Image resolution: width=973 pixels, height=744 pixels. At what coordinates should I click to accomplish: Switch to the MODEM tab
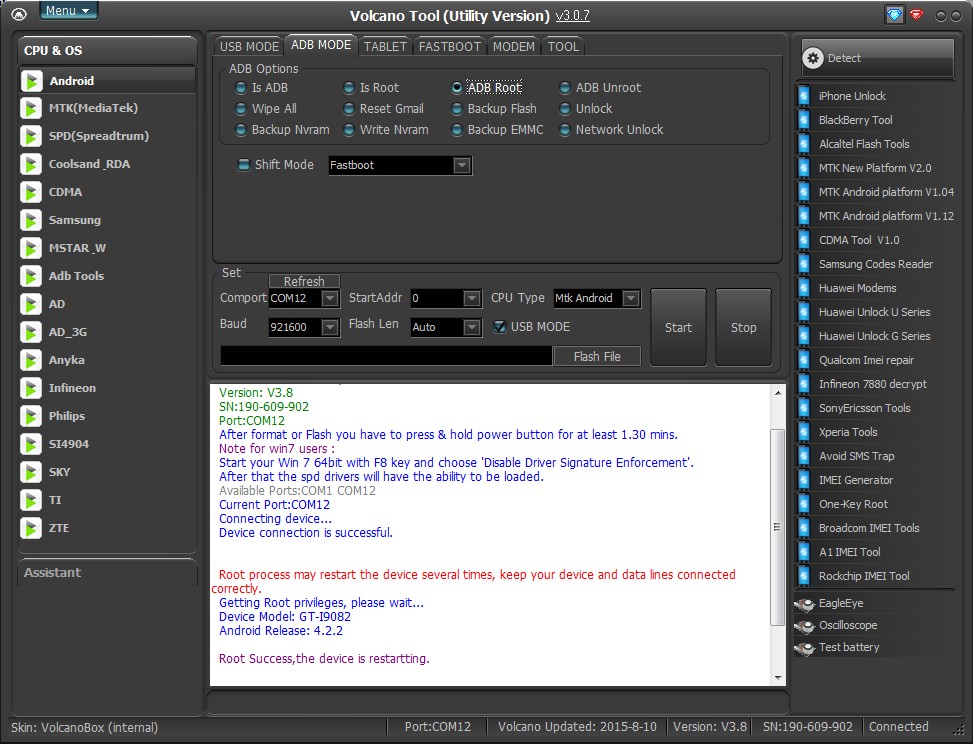click(x=514, y=47)
